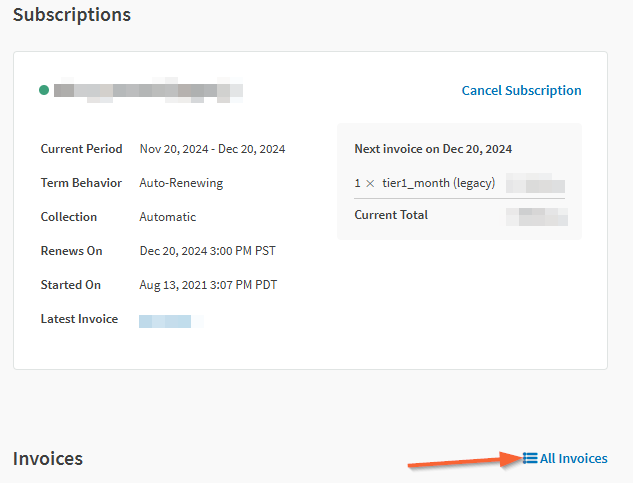Click the blurred tier1_month price value
Viewport: 633px width, 483px height.
[x=535, y=184]
